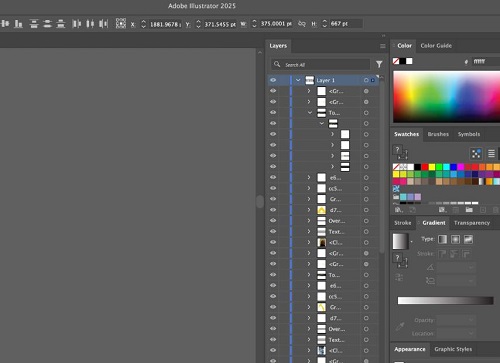
Task: Open the Symbols tab
Action: (x=469, y=134)
